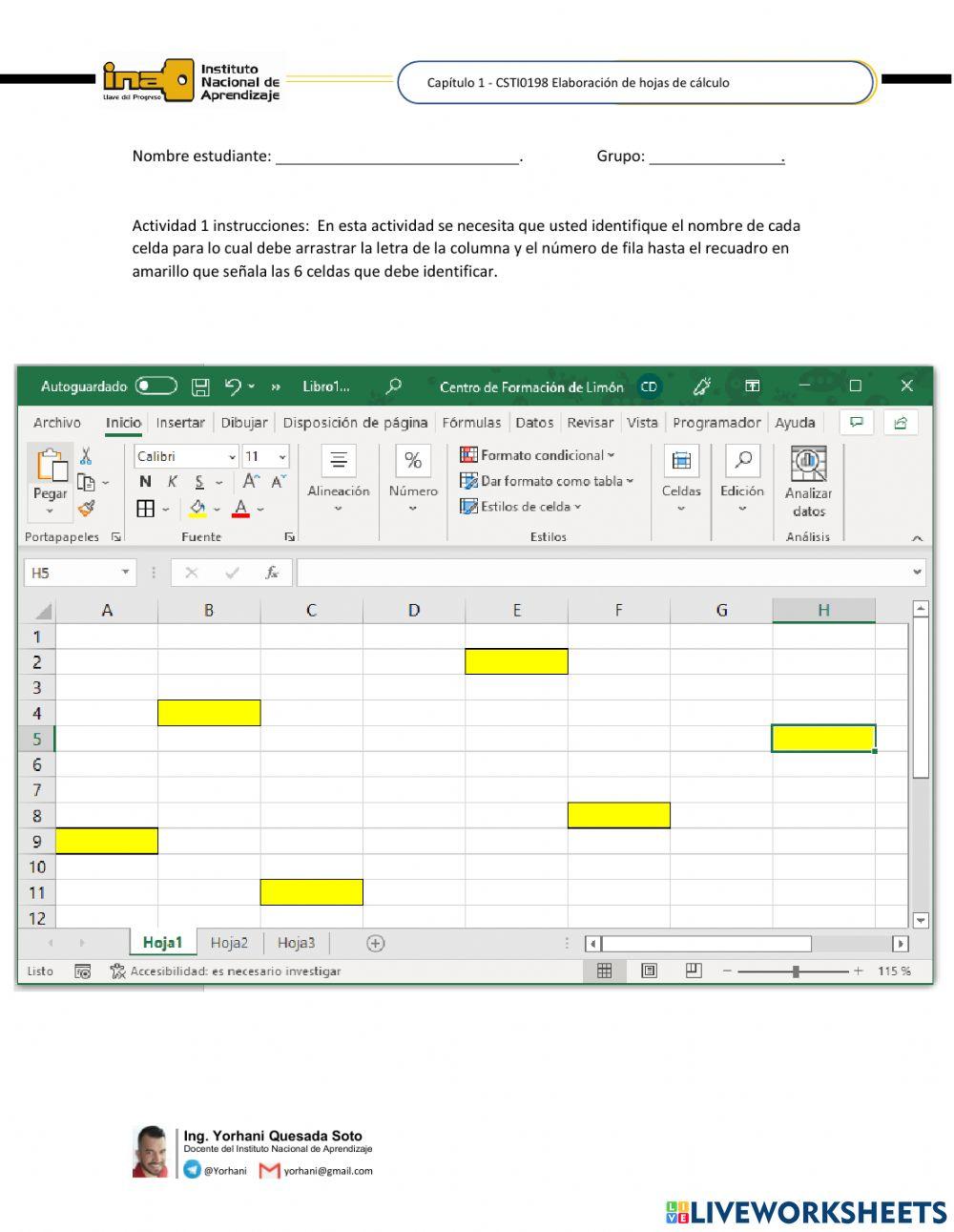954x1232 pixels.
Task: Click the Analizar datos icon
Action: click(808, 464)
